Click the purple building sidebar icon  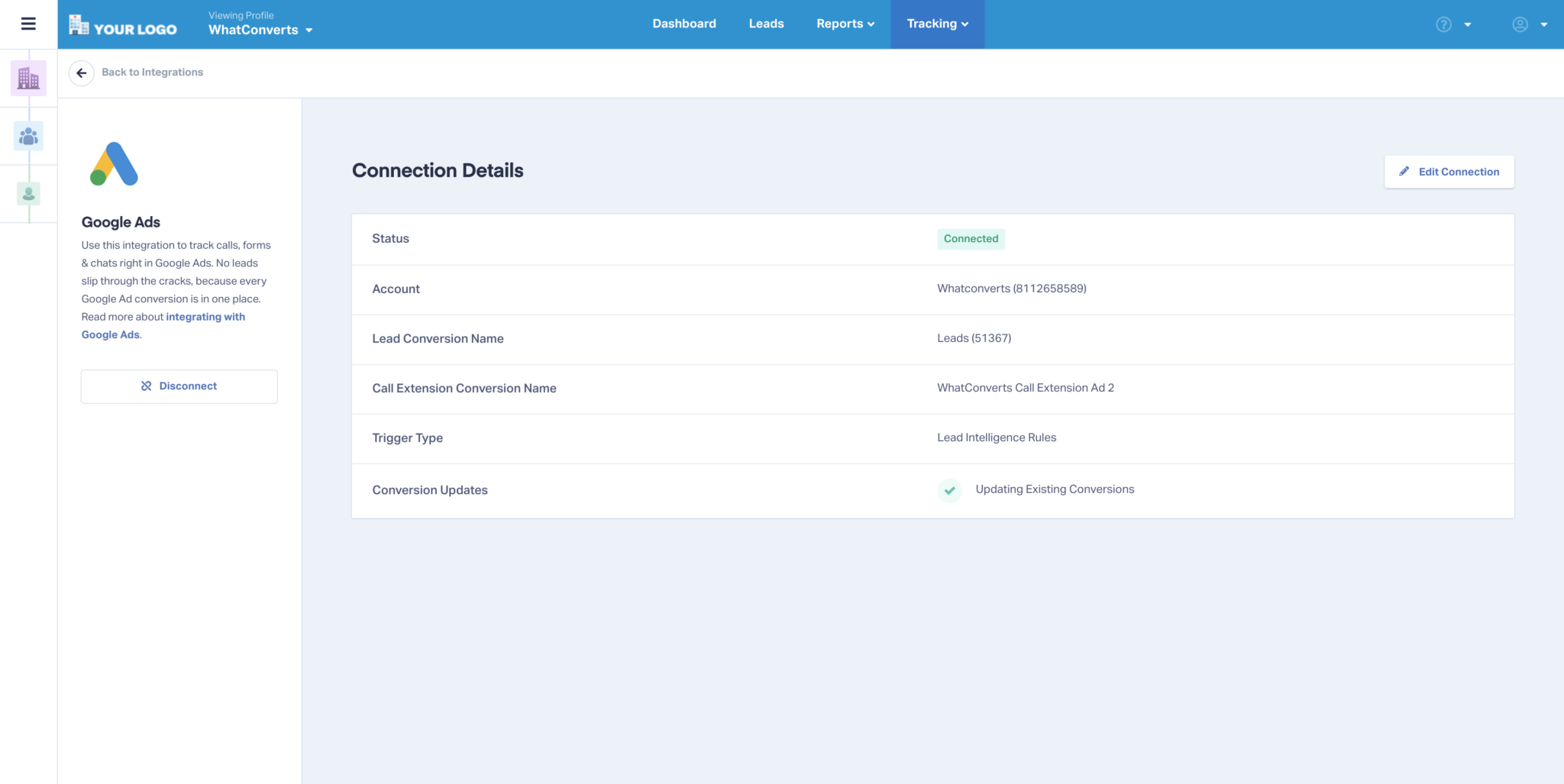coord(28,78)
